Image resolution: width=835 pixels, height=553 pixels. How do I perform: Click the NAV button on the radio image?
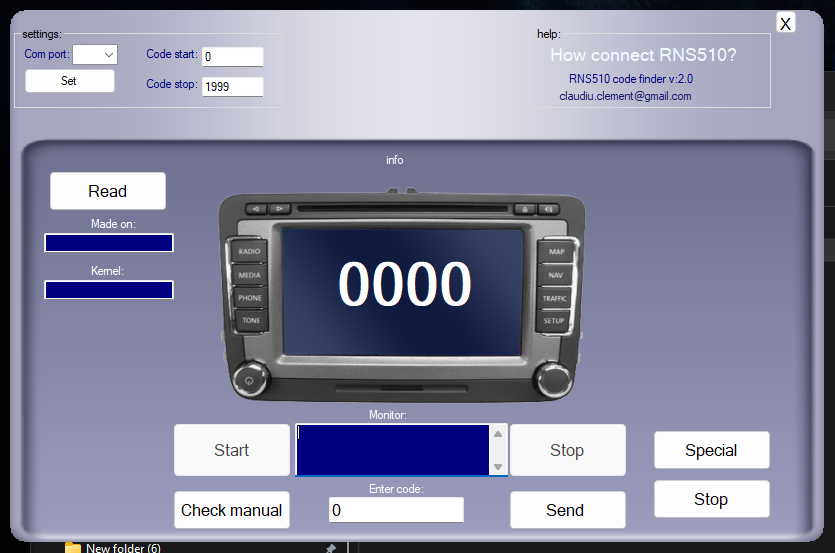point(555,275)
